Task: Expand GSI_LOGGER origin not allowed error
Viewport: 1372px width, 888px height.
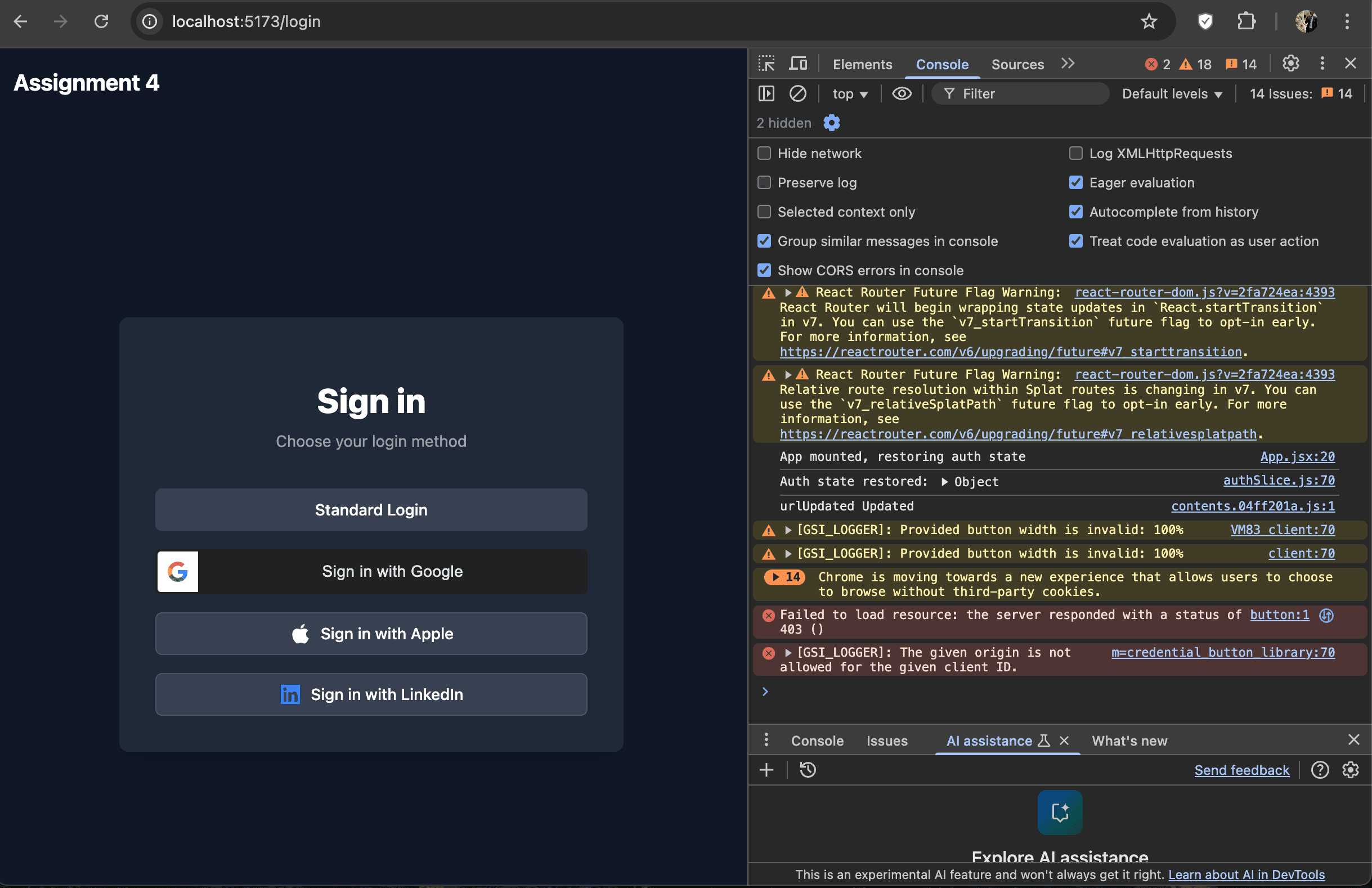Action: (787, 653)
